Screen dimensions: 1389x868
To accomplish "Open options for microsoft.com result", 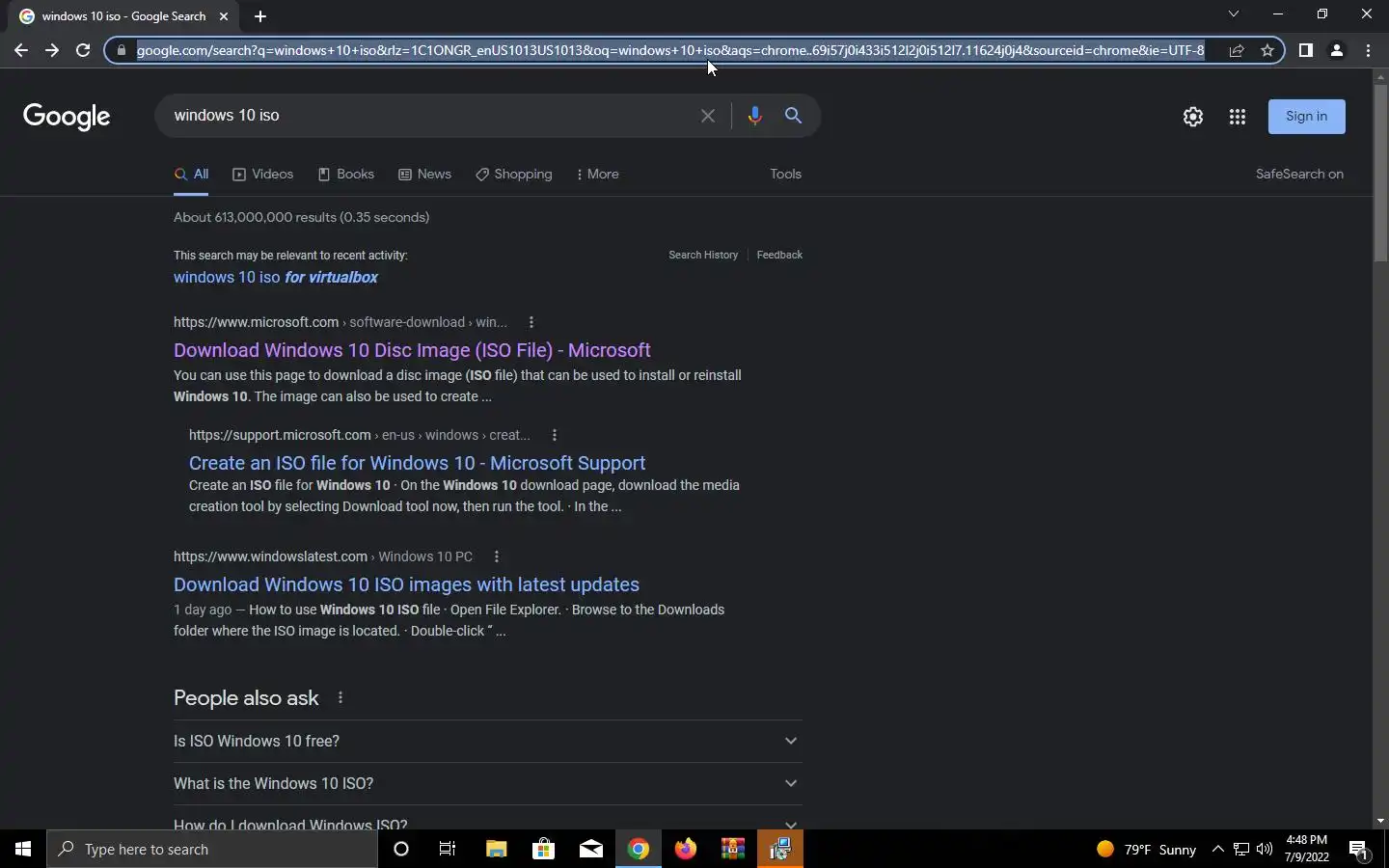I will click(x=531, y=323).
